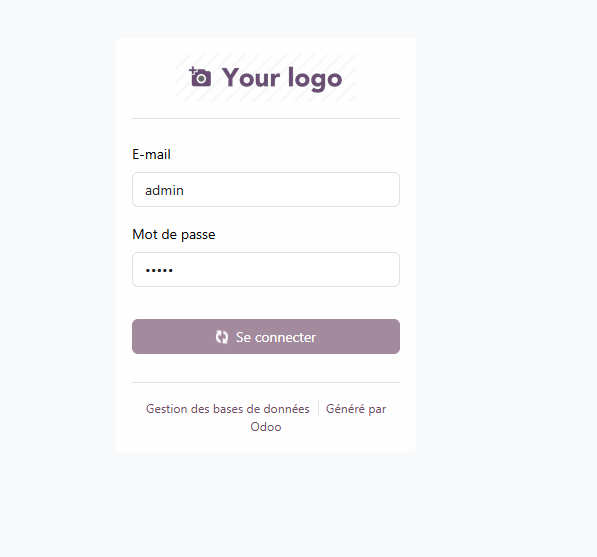Focus the Mot de passe field
This screenshot has width=597, height=557.
266,270
